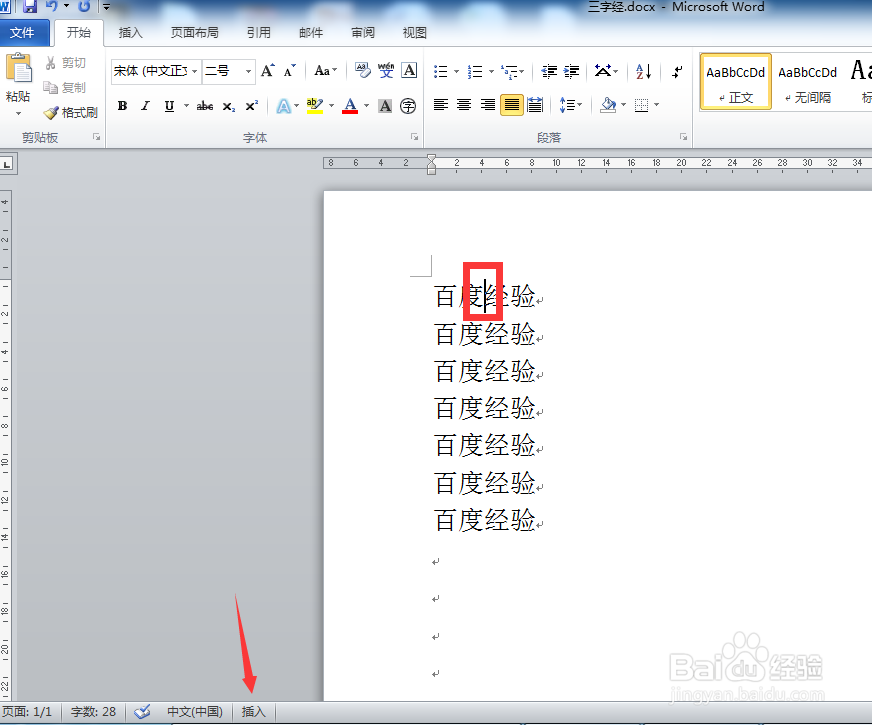
Task: Open the Phonetic Guide (wén) tool
Action: point(386,70)
